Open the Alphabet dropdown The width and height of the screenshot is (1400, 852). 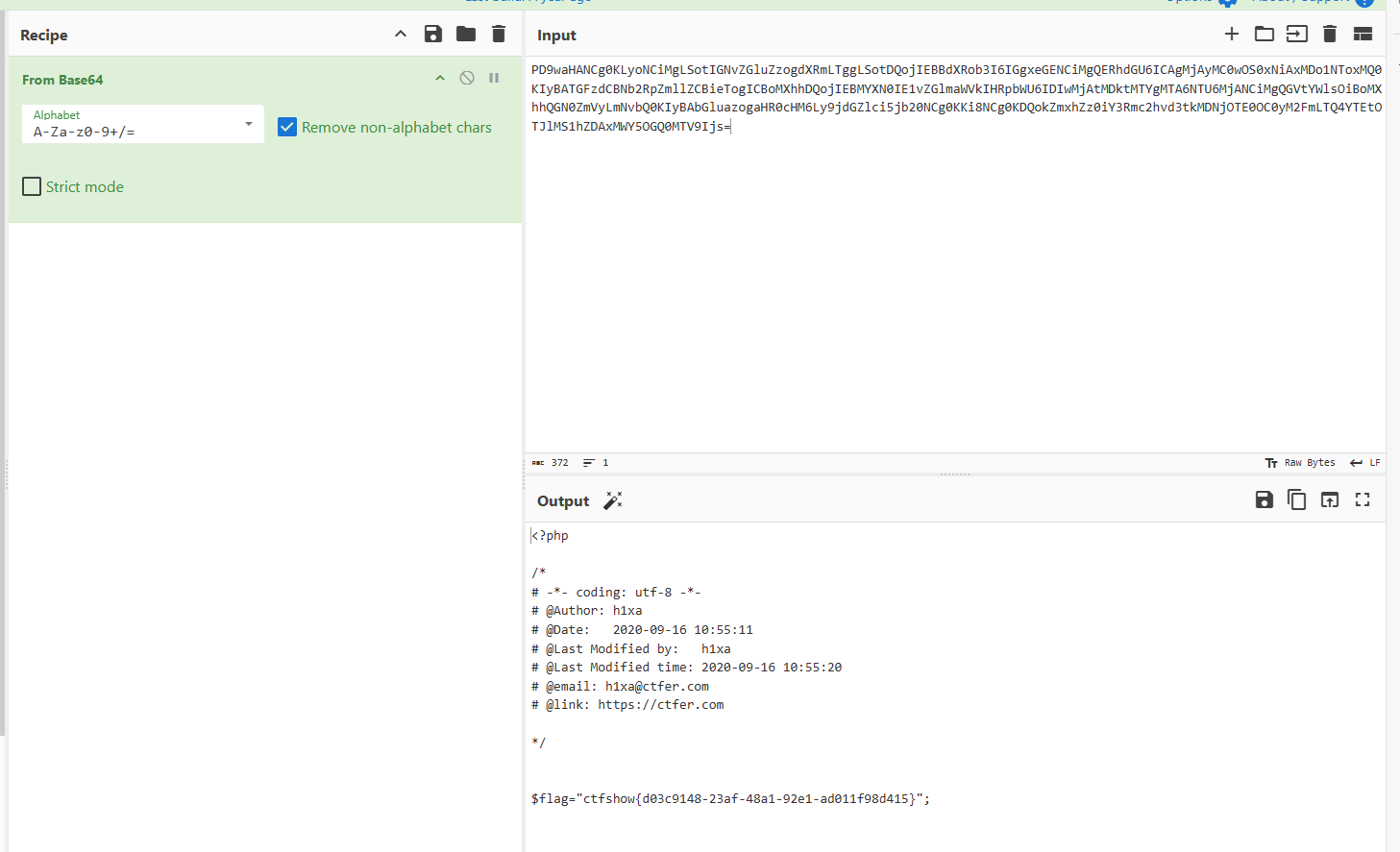click(143, 124)
